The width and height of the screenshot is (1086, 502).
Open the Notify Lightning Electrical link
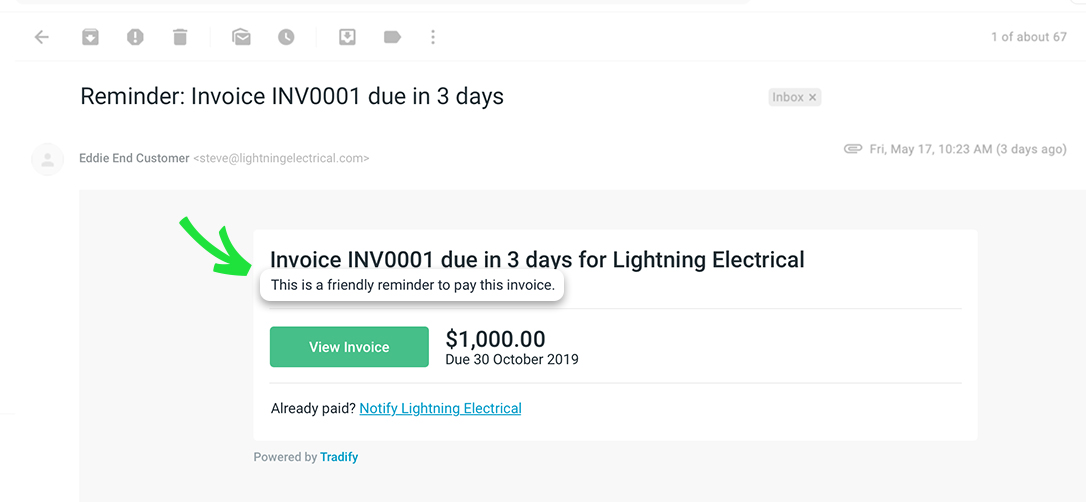pos(440,408)
